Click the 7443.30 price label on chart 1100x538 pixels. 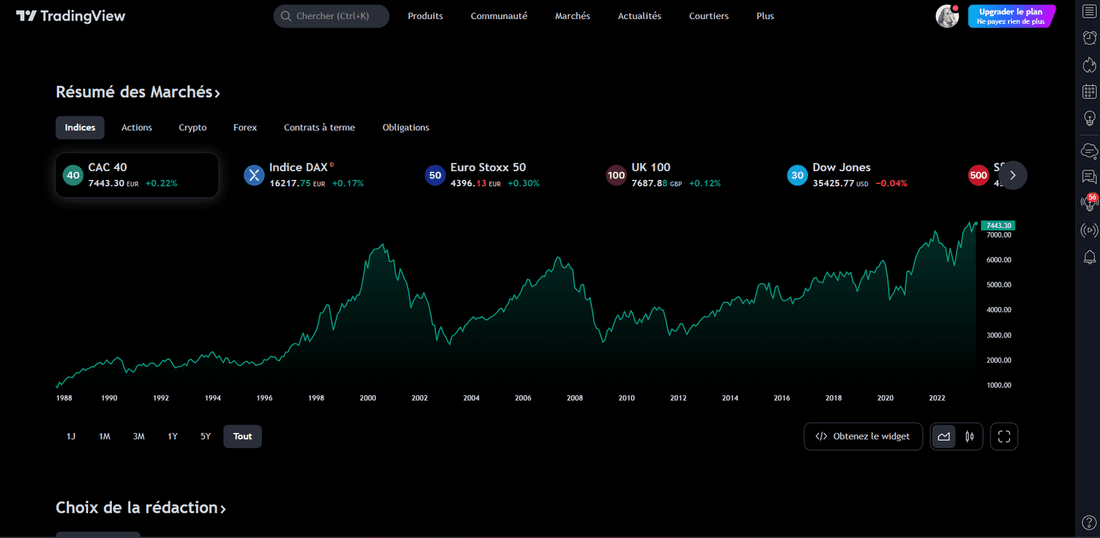pyautogui.click(x=997, y=226)
